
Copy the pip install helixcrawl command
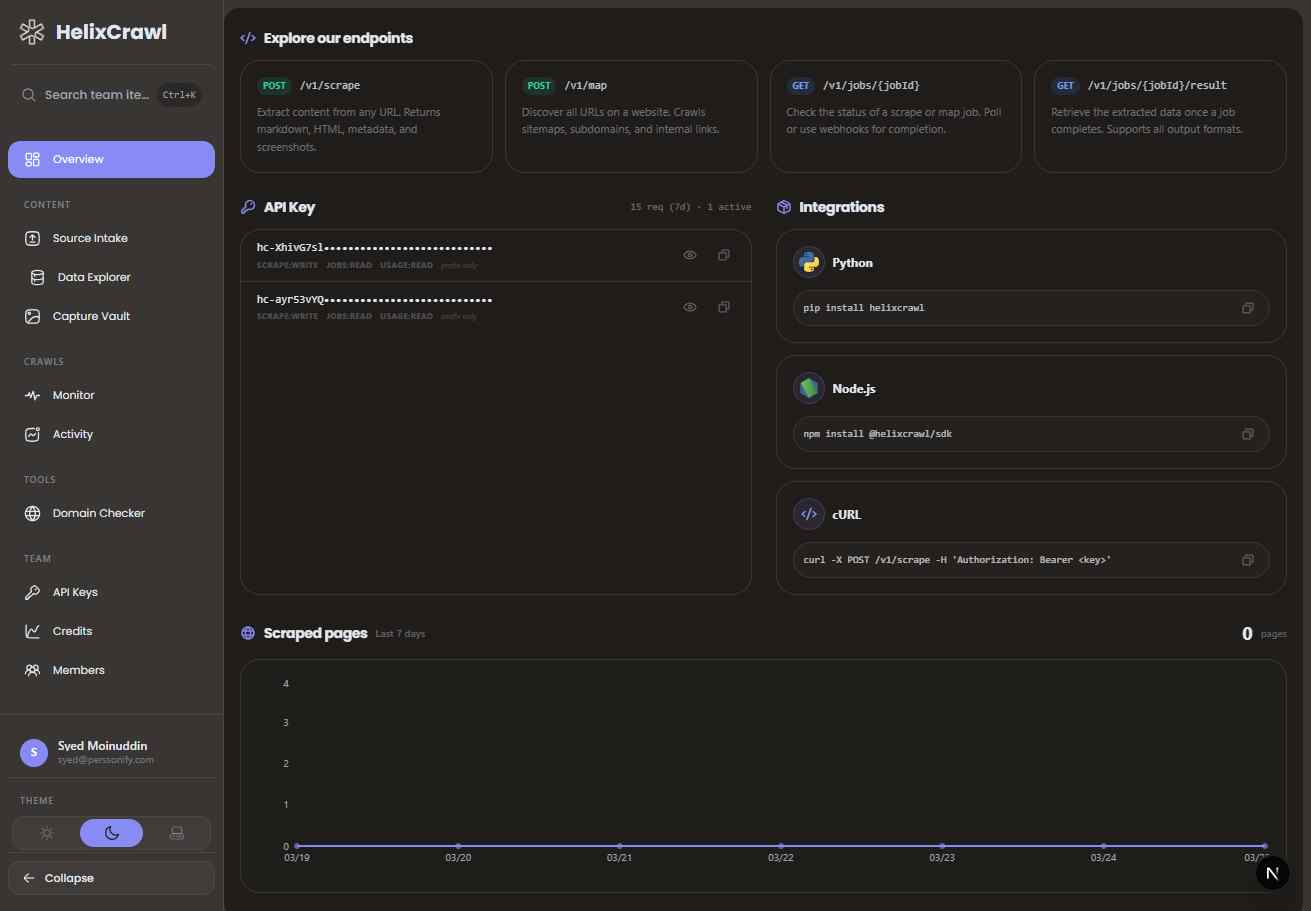coord(1248,308)
